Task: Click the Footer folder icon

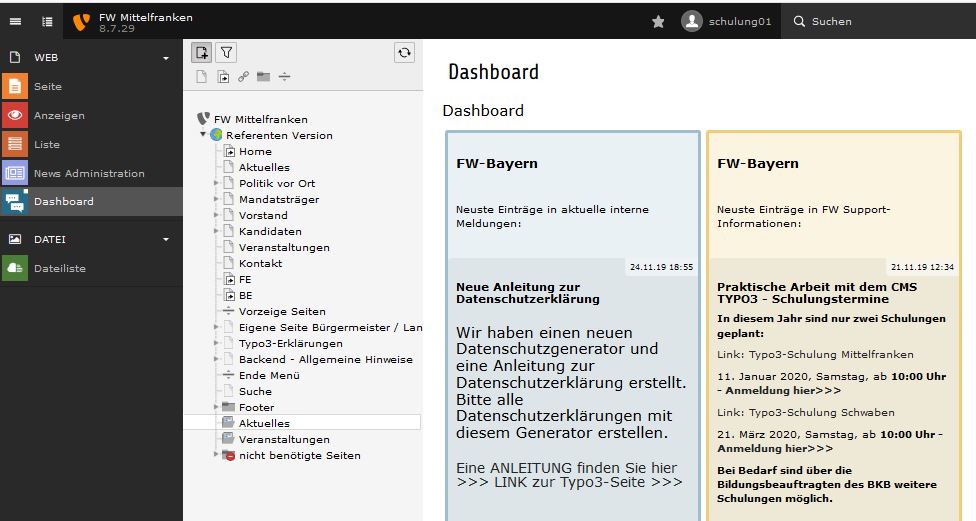Action: [x=229, y=407]
